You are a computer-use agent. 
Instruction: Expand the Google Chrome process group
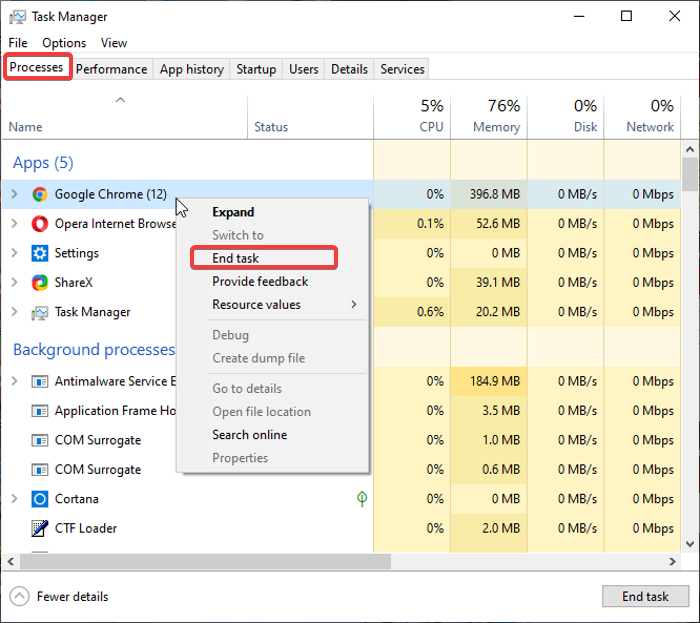tap(14, 195)
